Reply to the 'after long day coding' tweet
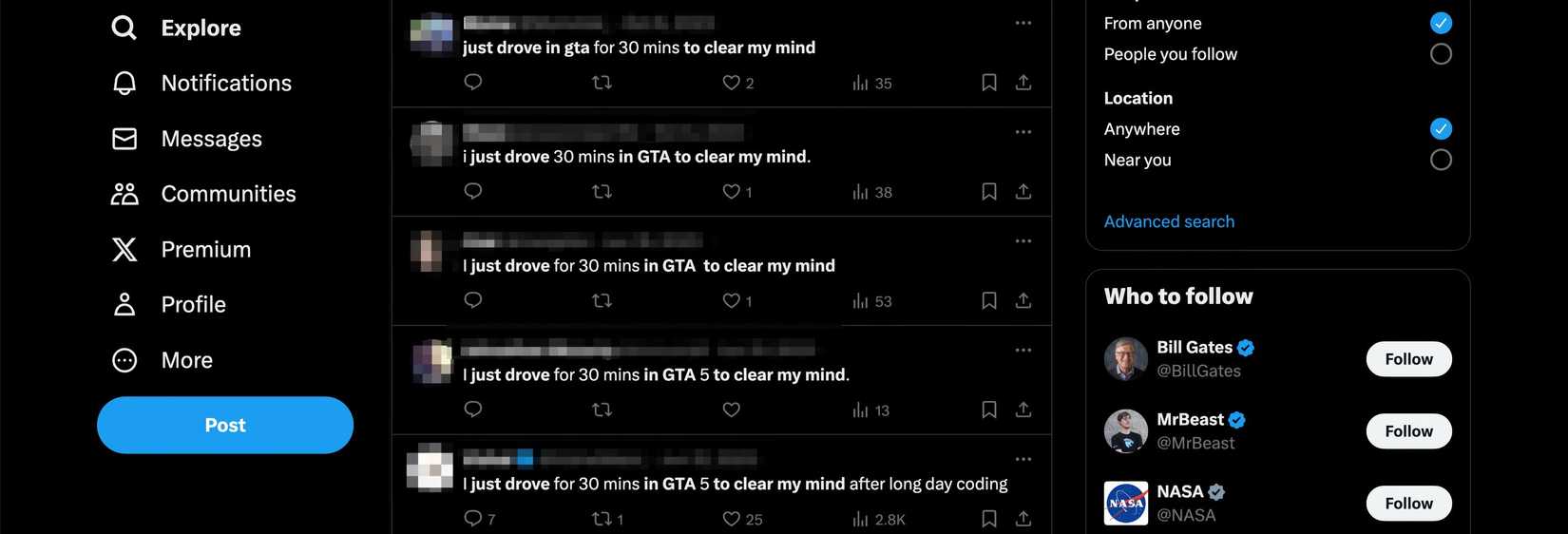This screenshot has height=534, width=1568. tap(473, 519)
